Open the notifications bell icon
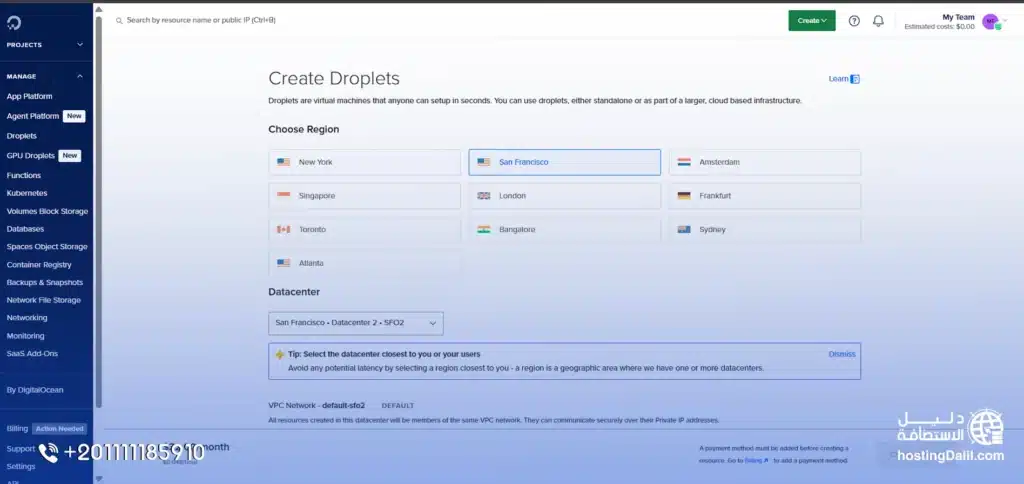This screenshot has height=484, width=1024. coord(878,21)
